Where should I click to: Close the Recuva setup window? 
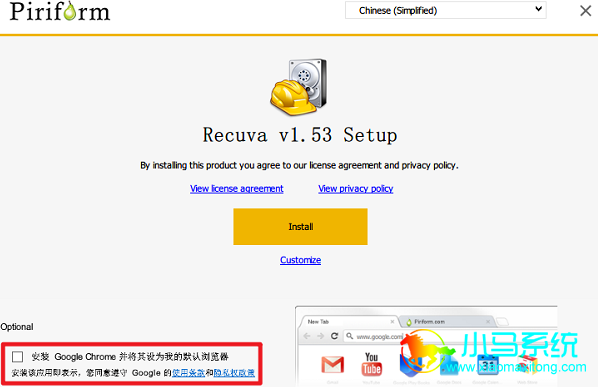tap(585, 11)
